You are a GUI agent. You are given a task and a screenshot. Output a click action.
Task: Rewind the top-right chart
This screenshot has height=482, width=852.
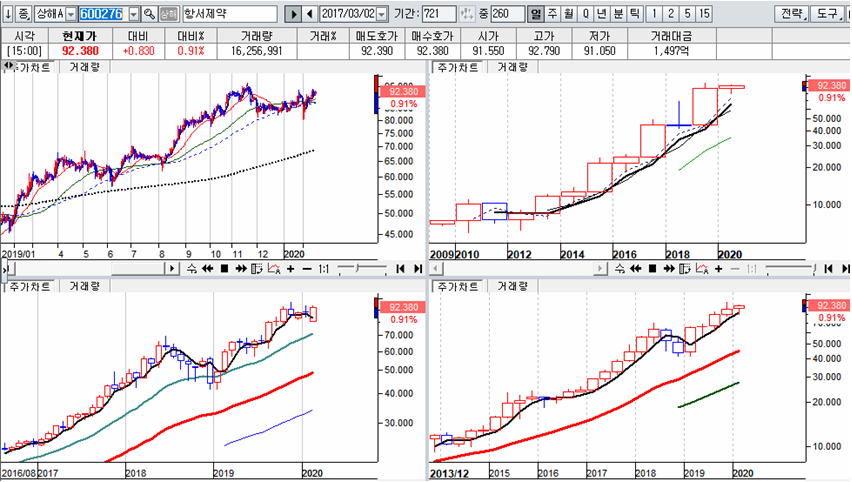click(636, 268)
